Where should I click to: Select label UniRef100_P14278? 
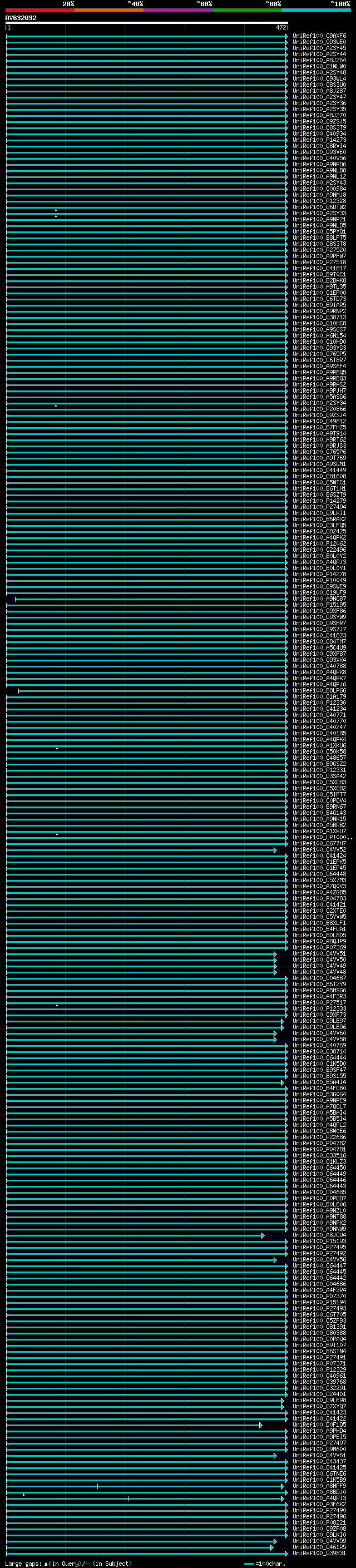coord(319,574)
